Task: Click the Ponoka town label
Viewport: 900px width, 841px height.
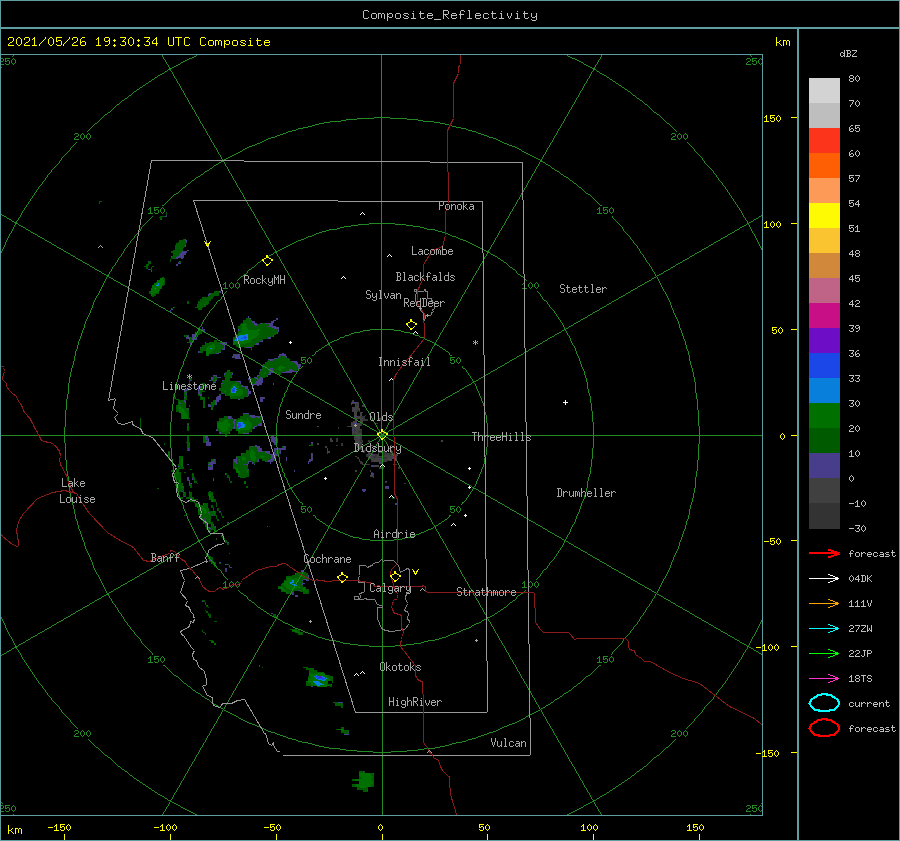Action: tap(456, 206)
